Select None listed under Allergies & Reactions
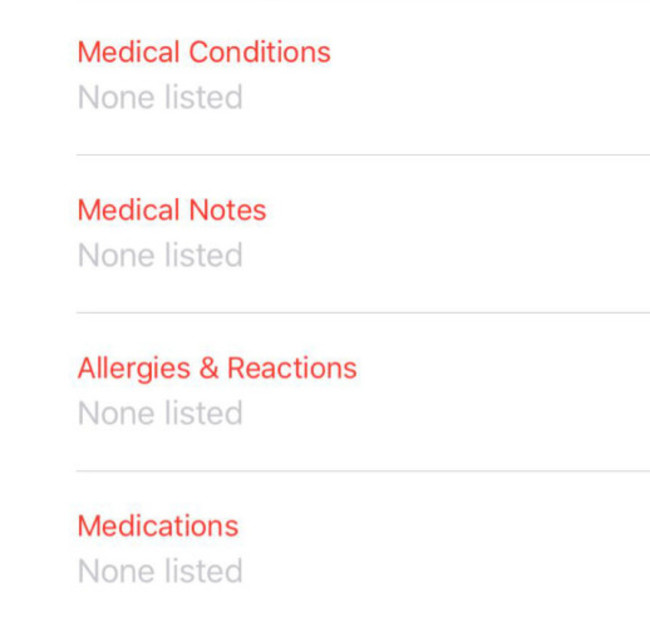650x627 pixels. click(160, 414)
